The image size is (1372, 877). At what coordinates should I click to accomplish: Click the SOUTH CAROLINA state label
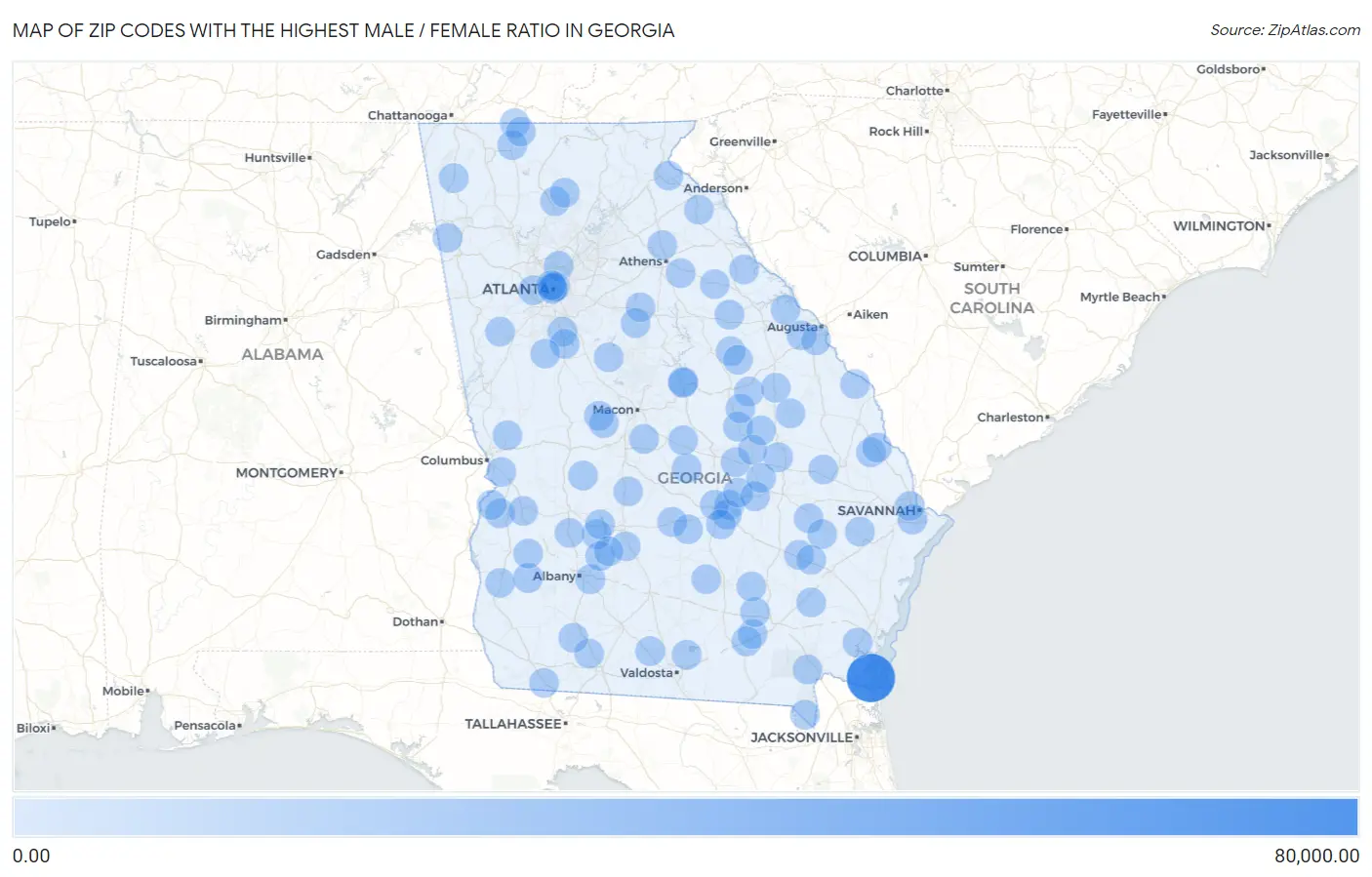click(991, 299)
